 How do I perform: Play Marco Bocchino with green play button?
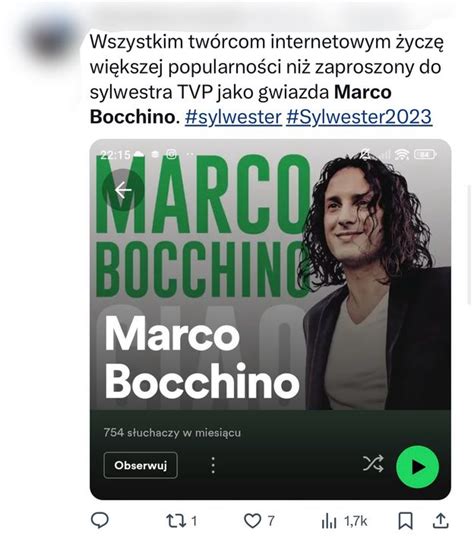[x=417, y=467]
